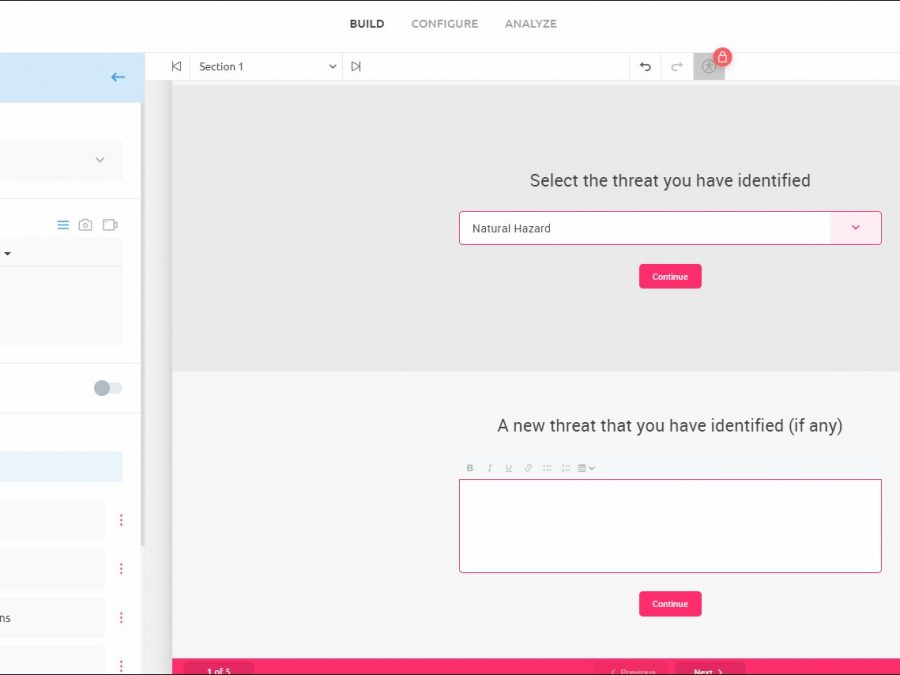Switch to the CONFIGURE tab
Screen dimensions: 900x675
444,24
